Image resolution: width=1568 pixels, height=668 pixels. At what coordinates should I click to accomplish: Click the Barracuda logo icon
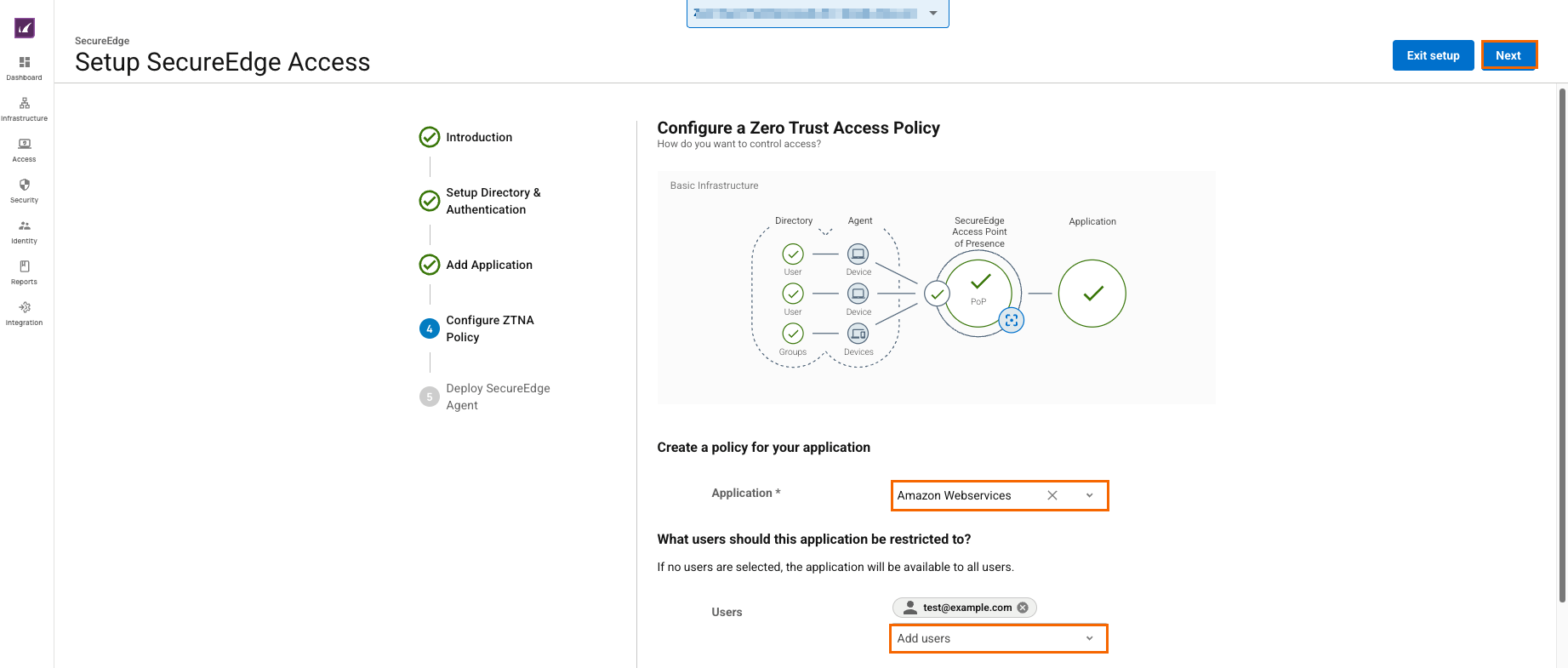[25, 28]
